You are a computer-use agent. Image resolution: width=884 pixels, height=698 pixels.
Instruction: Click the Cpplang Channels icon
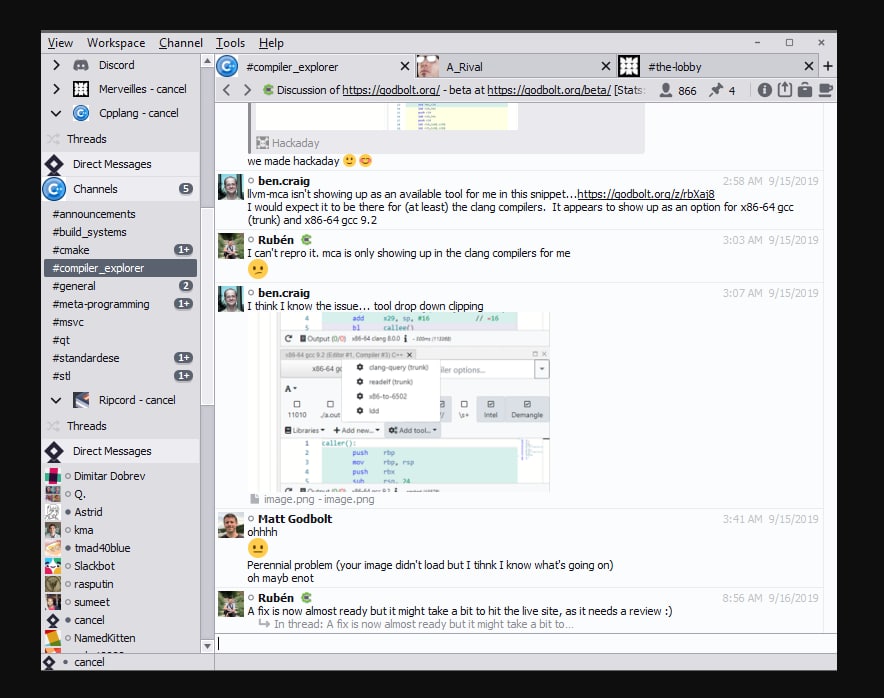click(54, 189)
